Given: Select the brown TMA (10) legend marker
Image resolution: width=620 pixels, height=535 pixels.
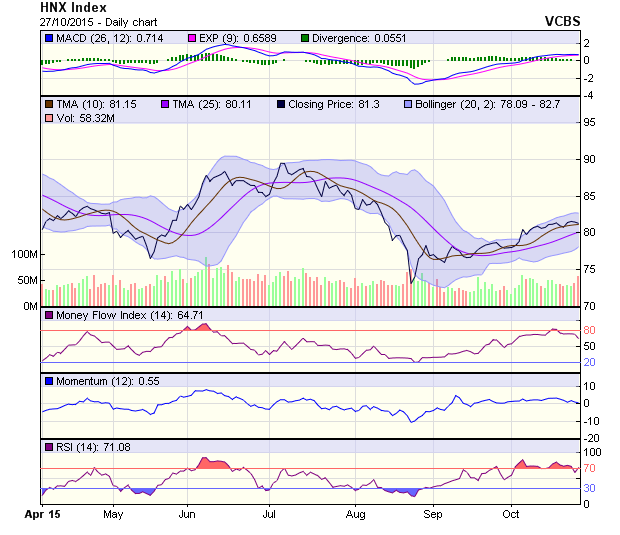Looking at the screenshot, I should 47,103.
